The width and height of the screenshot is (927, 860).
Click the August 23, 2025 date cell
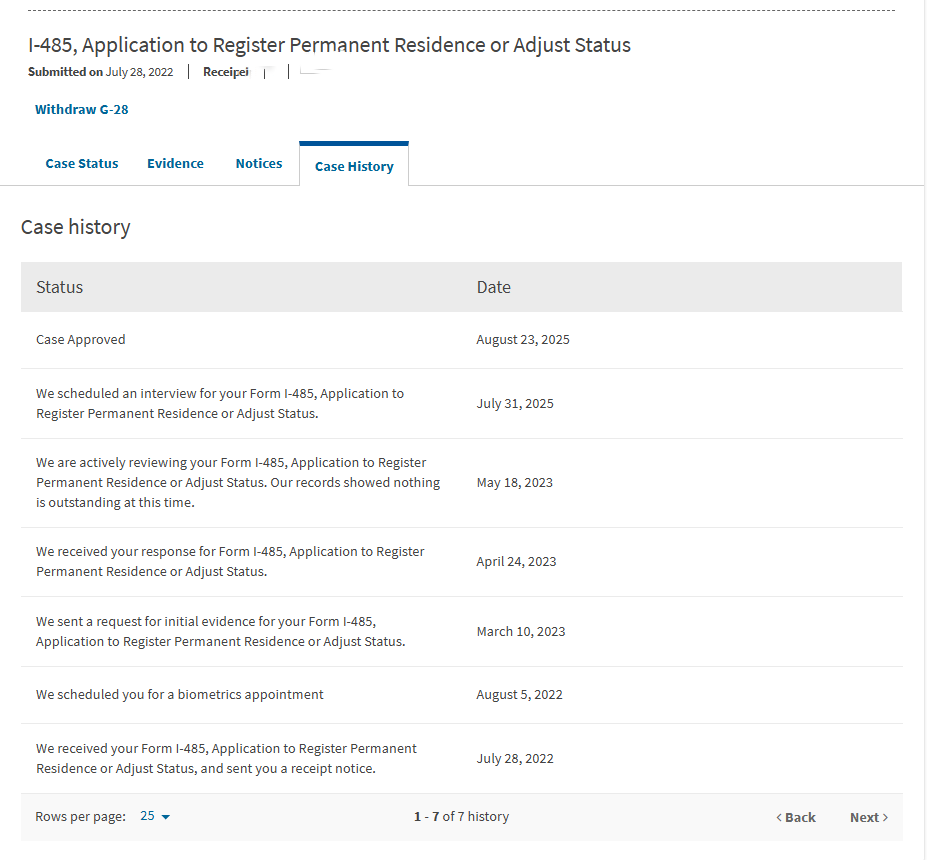[x=523, y=339]
